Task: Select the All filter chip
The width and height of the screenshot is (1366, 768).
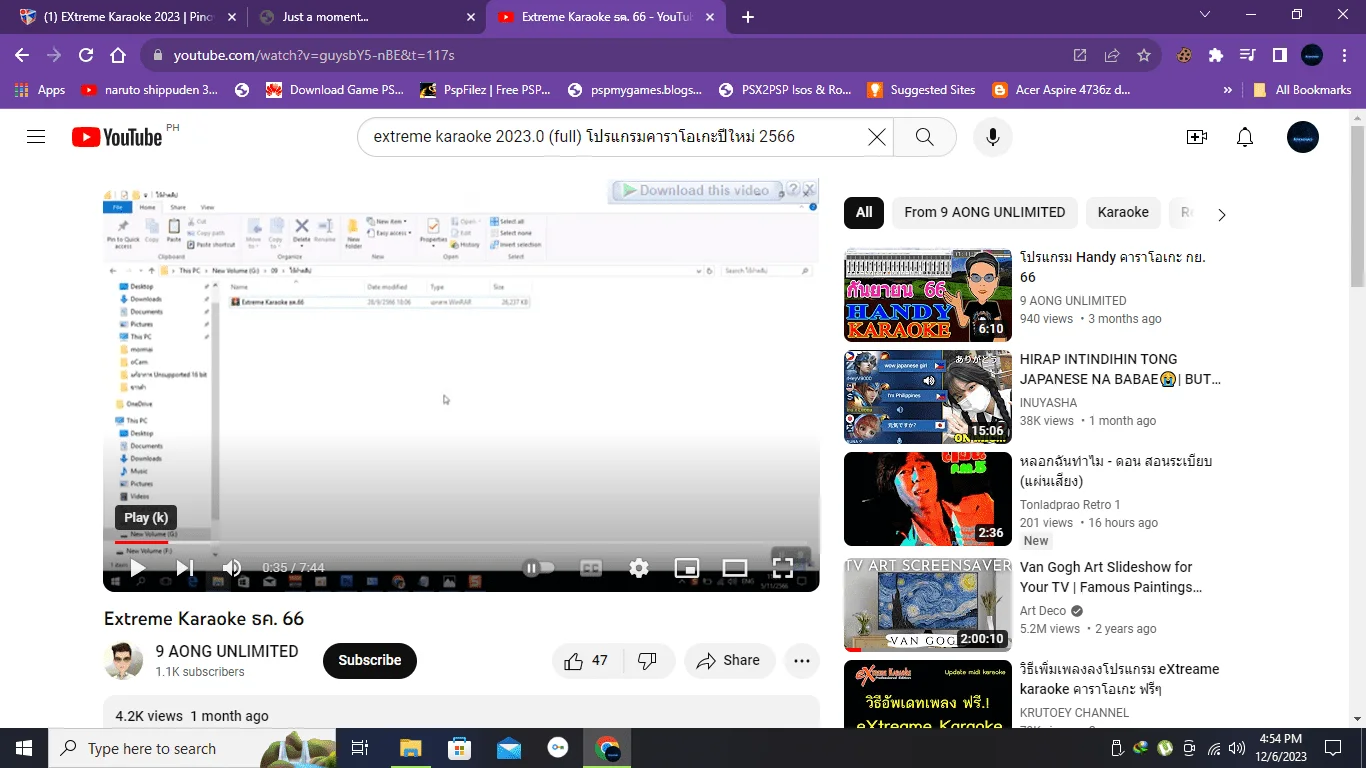Action: (x=864, y=212)
